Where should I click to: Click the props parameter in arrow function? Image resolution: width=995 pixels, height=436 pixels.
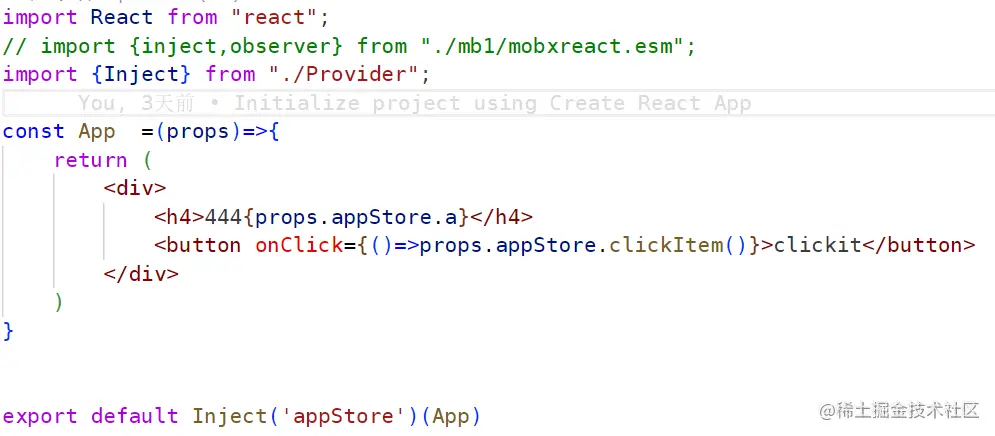tap(197, 131)
